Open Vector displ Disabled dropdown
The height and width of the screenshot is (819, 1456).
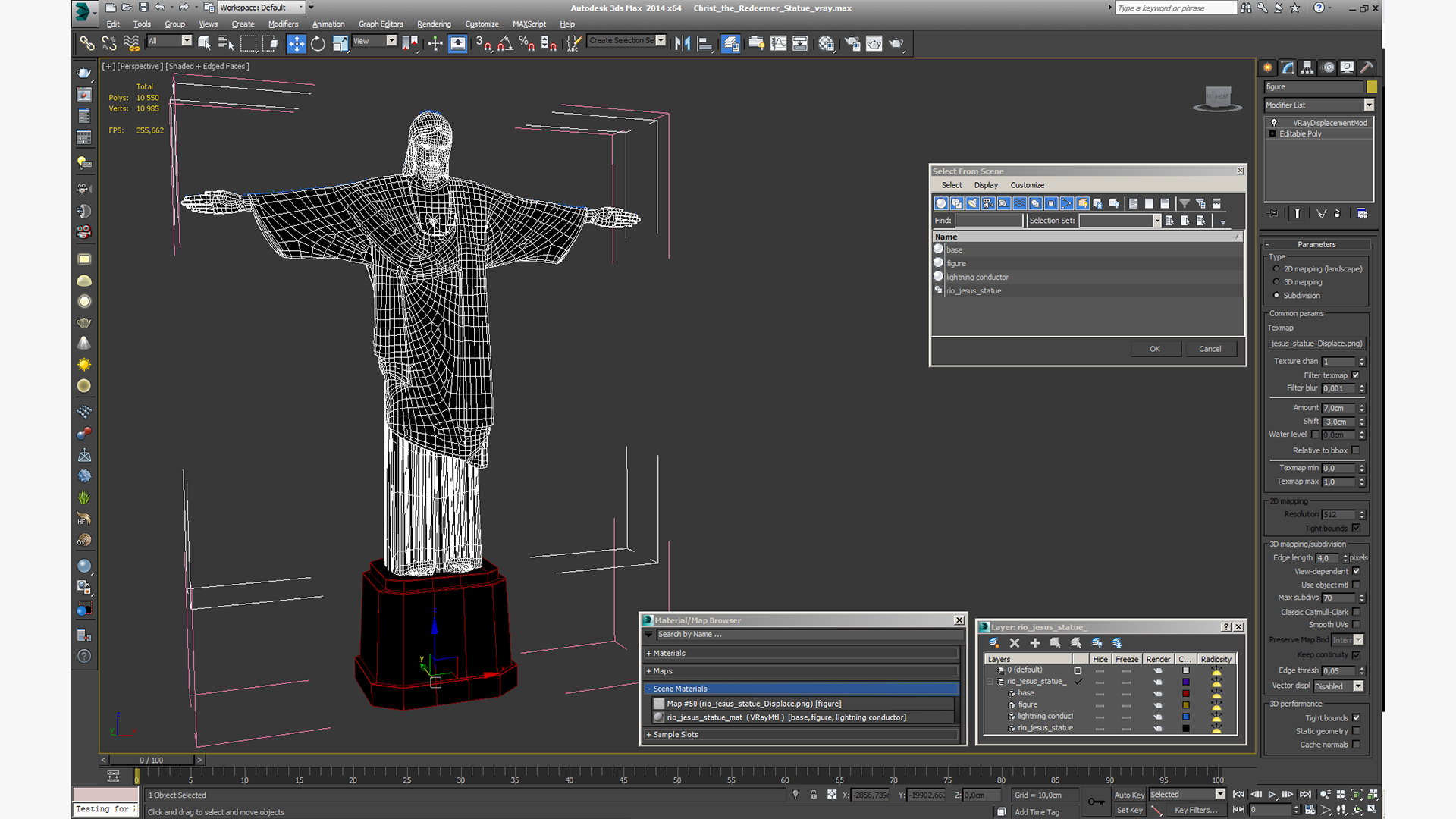coord(1338,686)
